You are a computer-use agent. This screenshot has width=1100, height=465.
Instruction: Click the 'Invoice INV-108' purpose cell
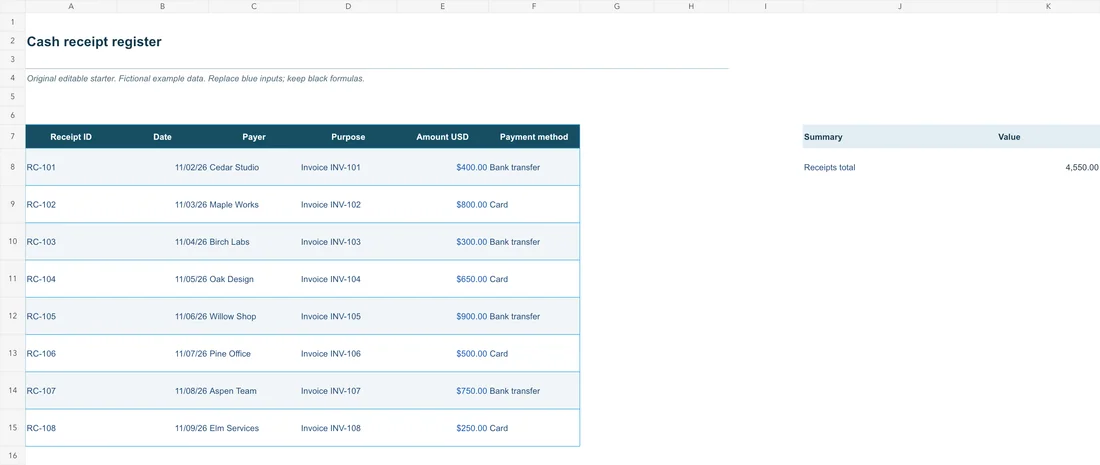pyautogui.click(x=348, y=428)
